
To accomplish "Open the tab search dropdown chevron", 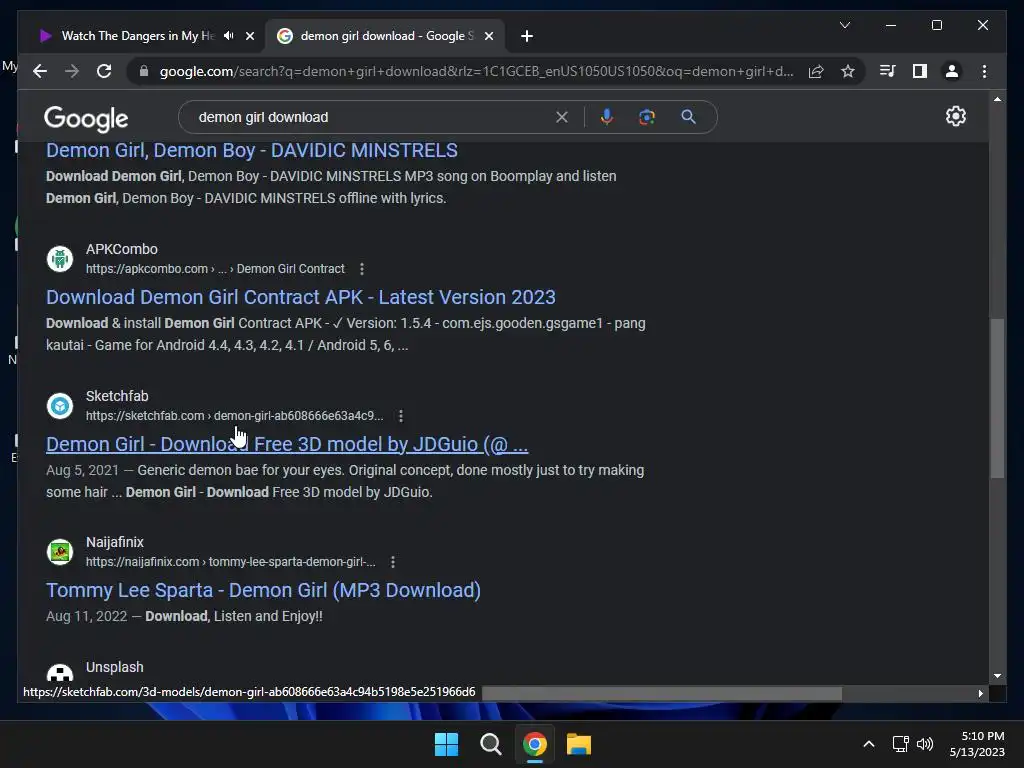I will pos(844,25).
